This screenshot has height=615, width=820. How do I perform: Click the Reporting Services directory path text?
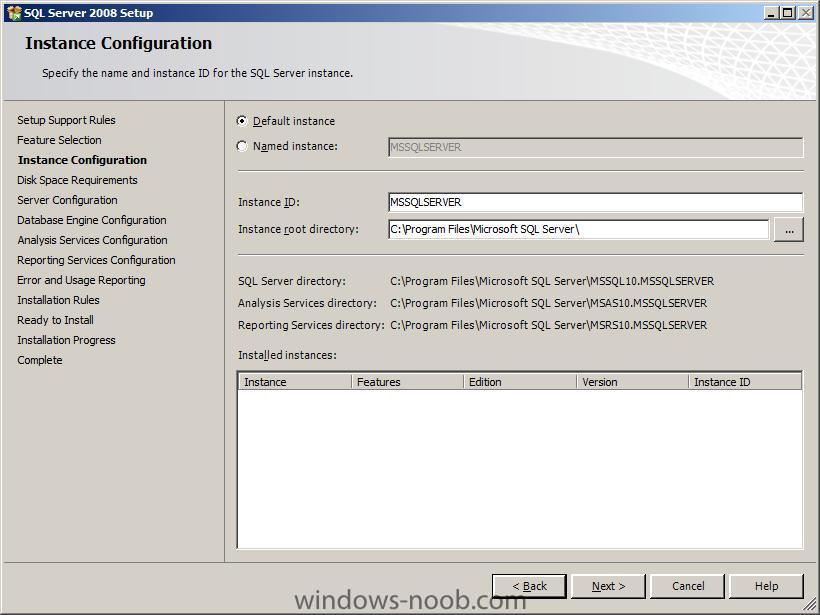tap(549, 325)
